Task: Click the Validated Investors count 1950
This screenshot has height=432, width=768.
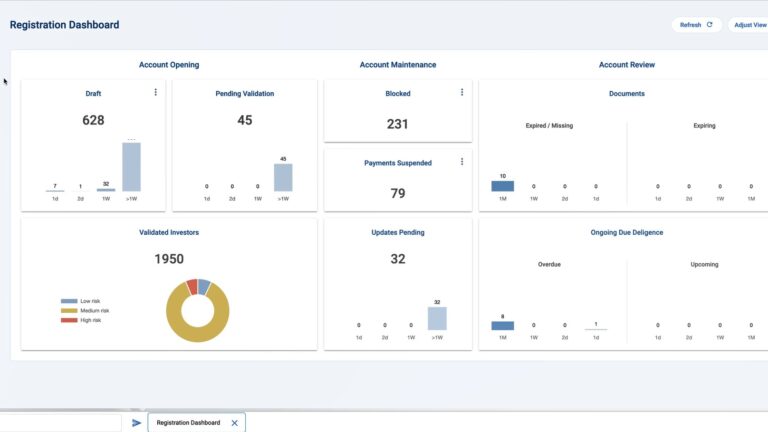Action: coord(169,259)
